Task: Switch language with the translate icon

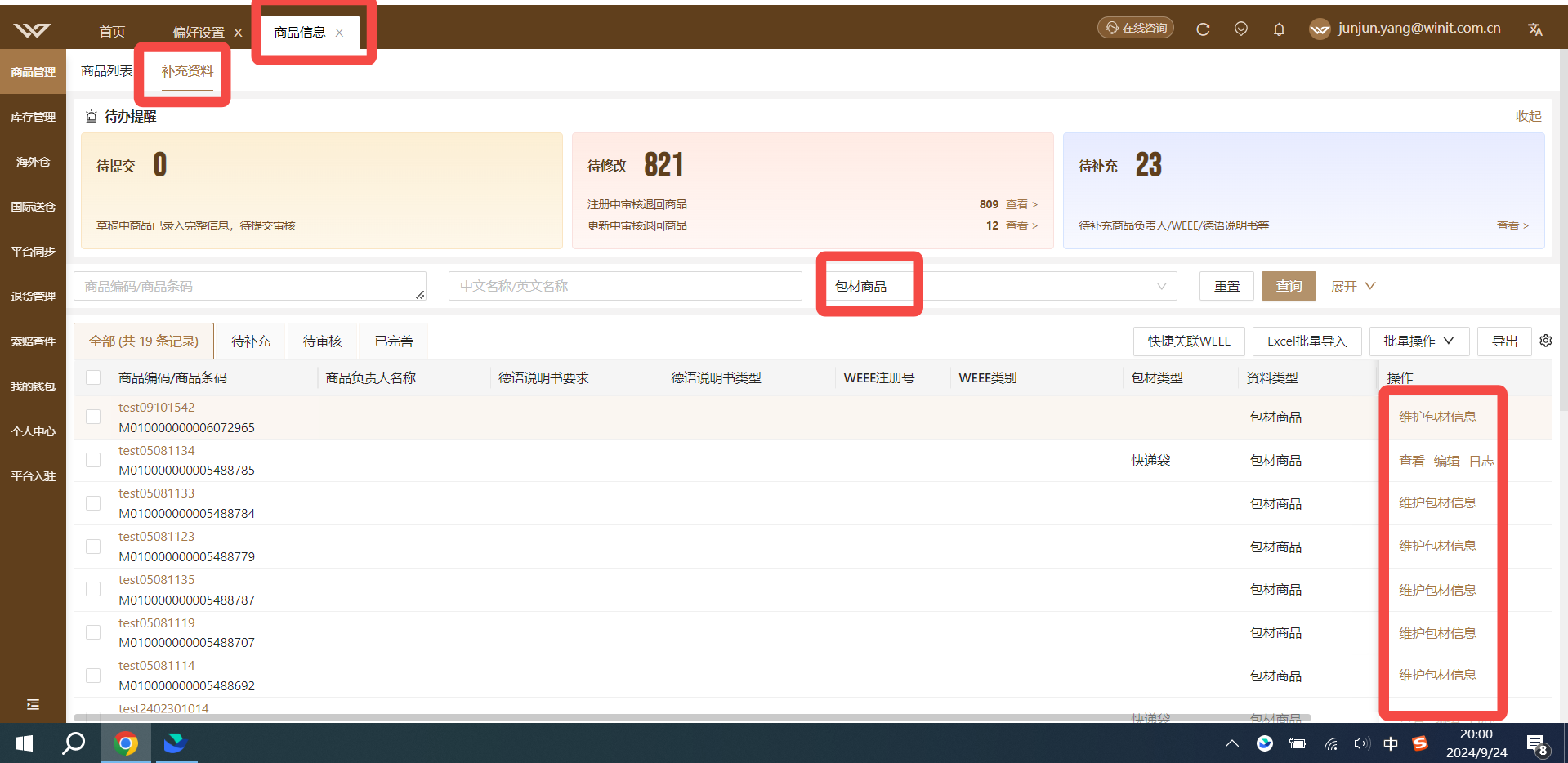Action: [1535, 29]
